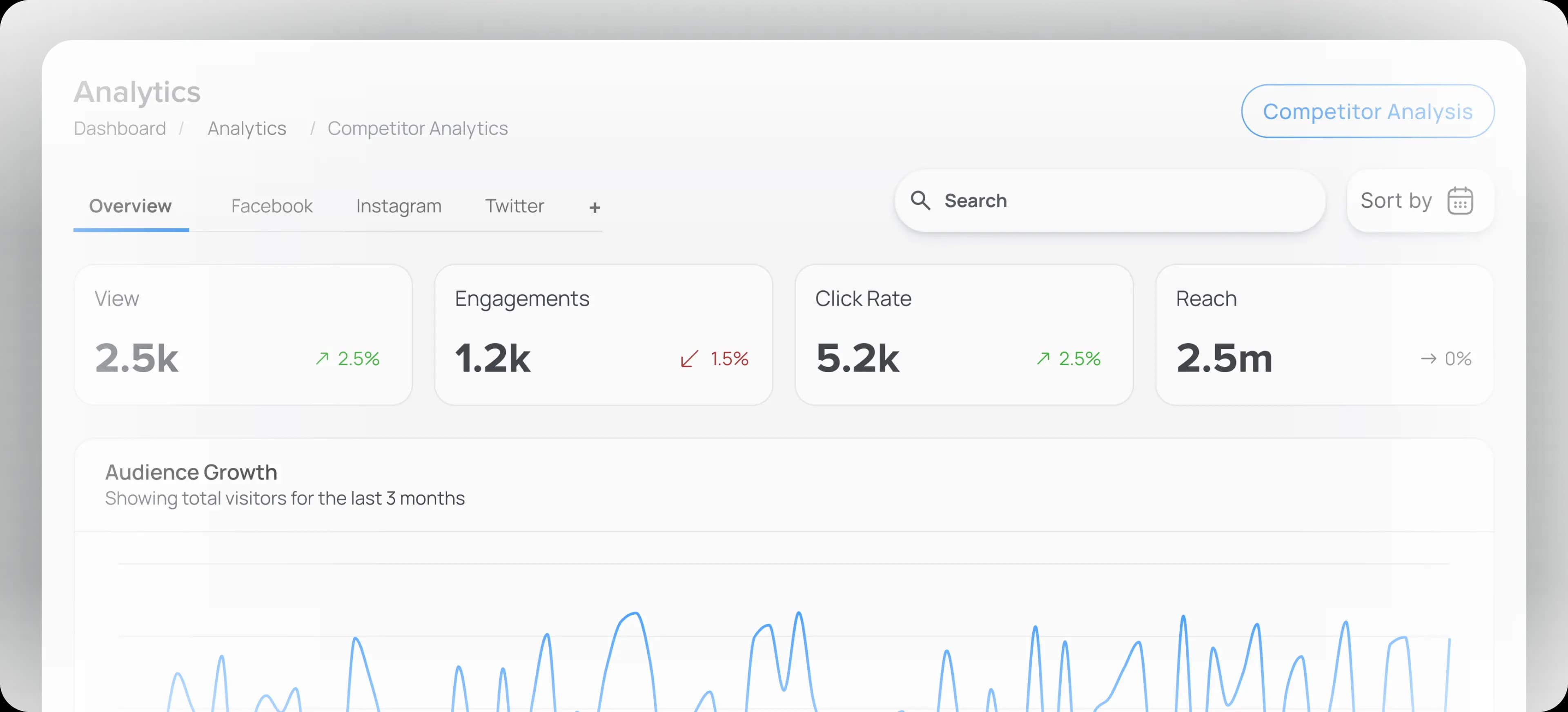Open the Instagram tab

399,206
